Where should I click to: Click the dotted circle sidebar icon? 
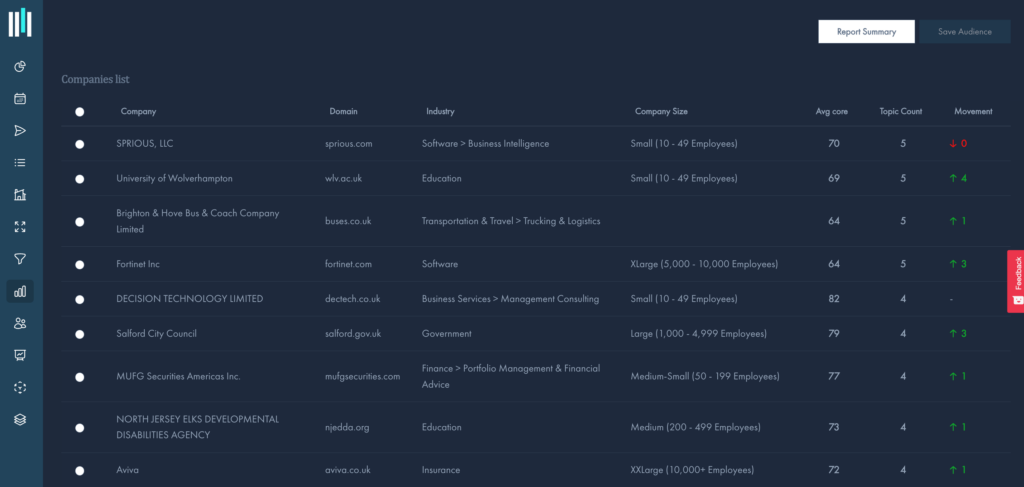coord(20,387)
